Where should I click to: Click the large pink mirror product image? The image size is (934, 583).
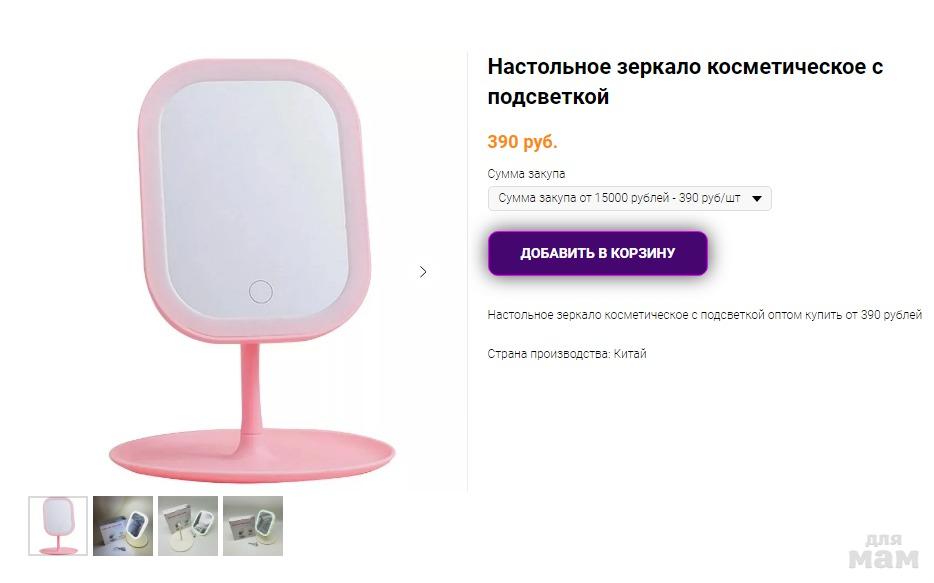pos(253,271)
